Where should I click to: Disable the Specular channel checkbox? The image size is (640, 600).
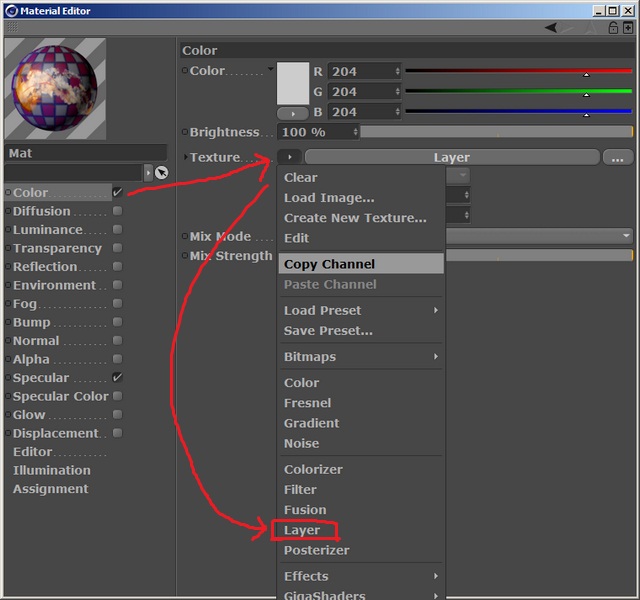118,377
